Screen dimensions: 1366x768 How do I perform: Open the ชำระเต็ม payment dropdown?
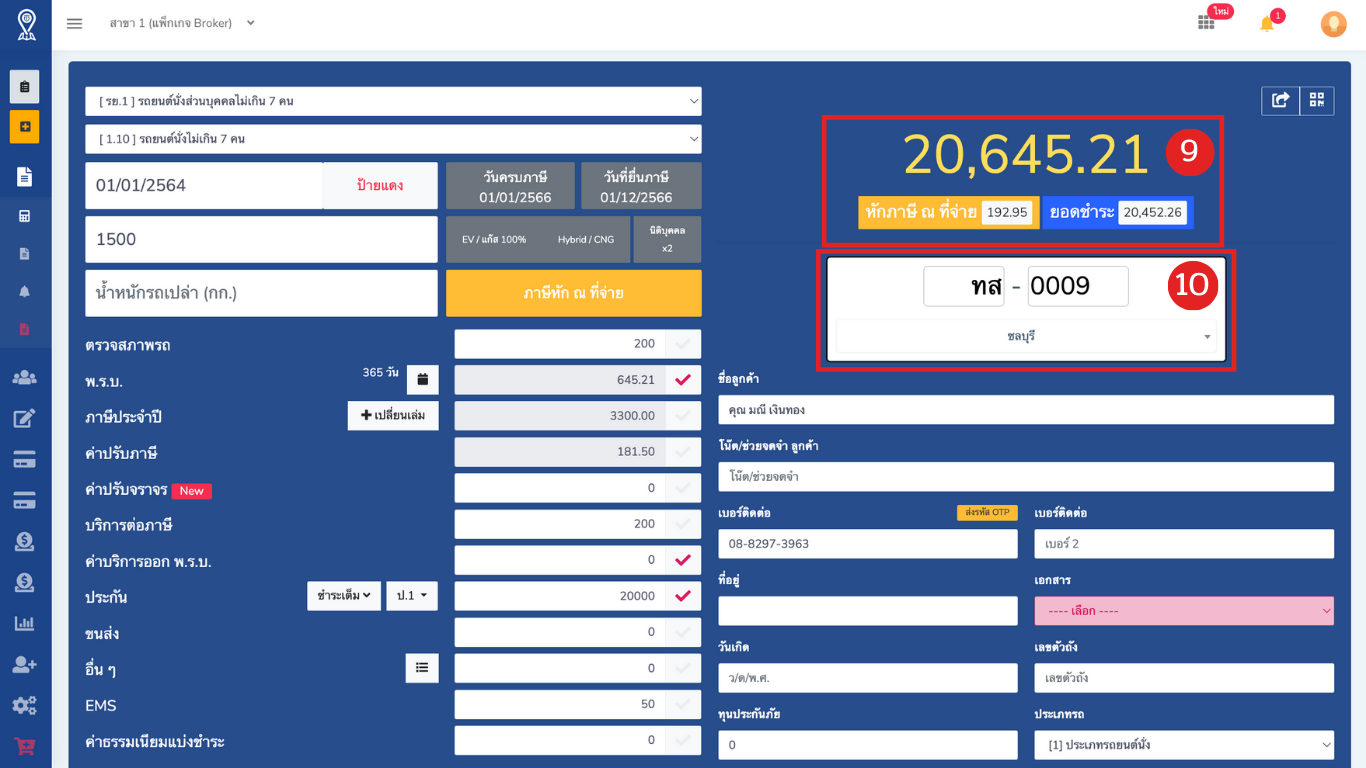pyautogui.click(x=344, y=596)
